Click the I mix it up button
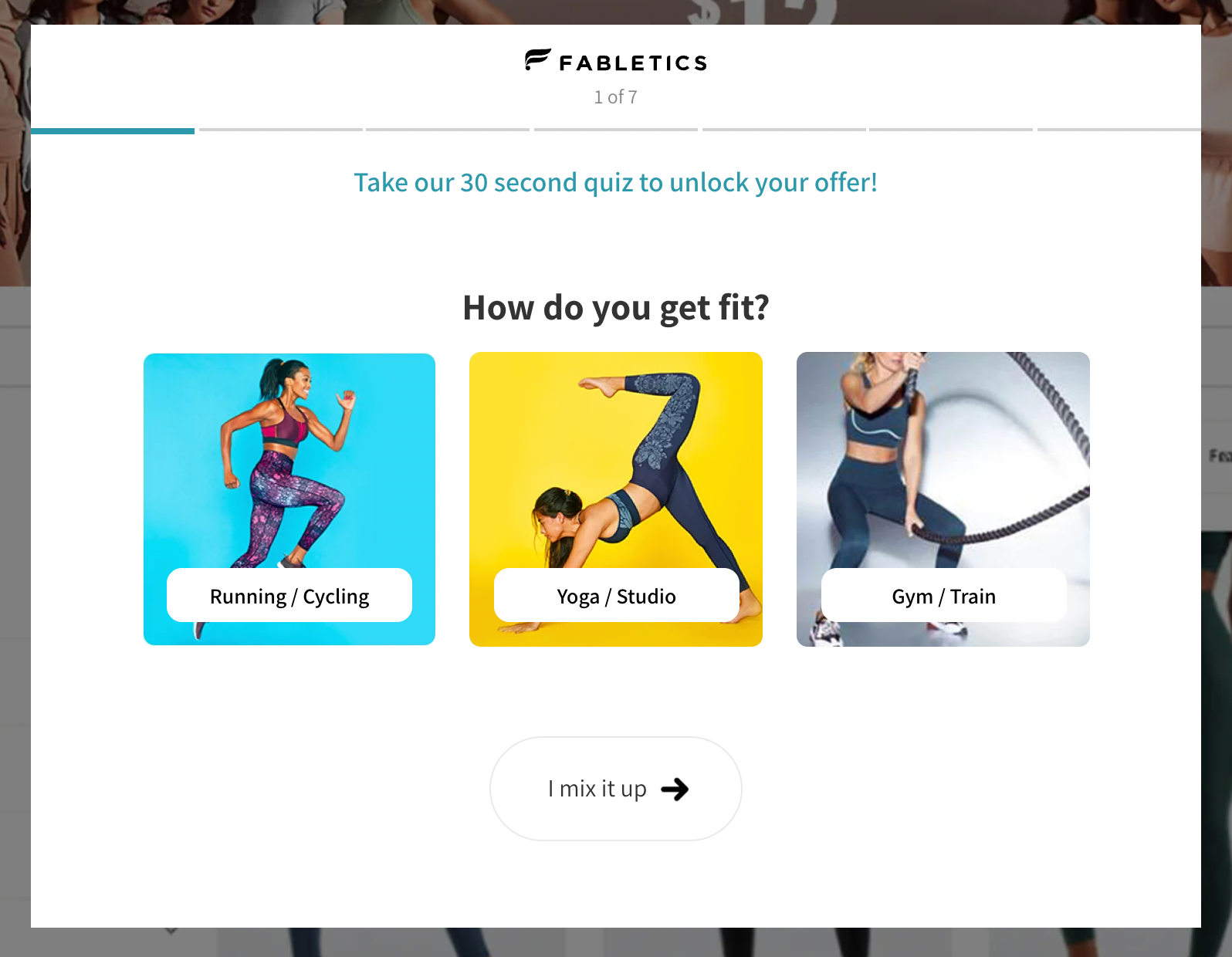The width and height of the screenshot is (1232, 957). tap(616, 789)
